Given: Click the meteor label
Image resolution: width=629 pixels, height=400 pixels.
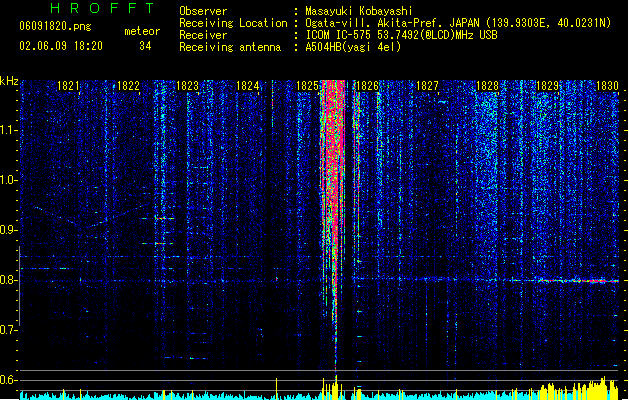Looking at the screenshot, I should (x=142, y=31).
